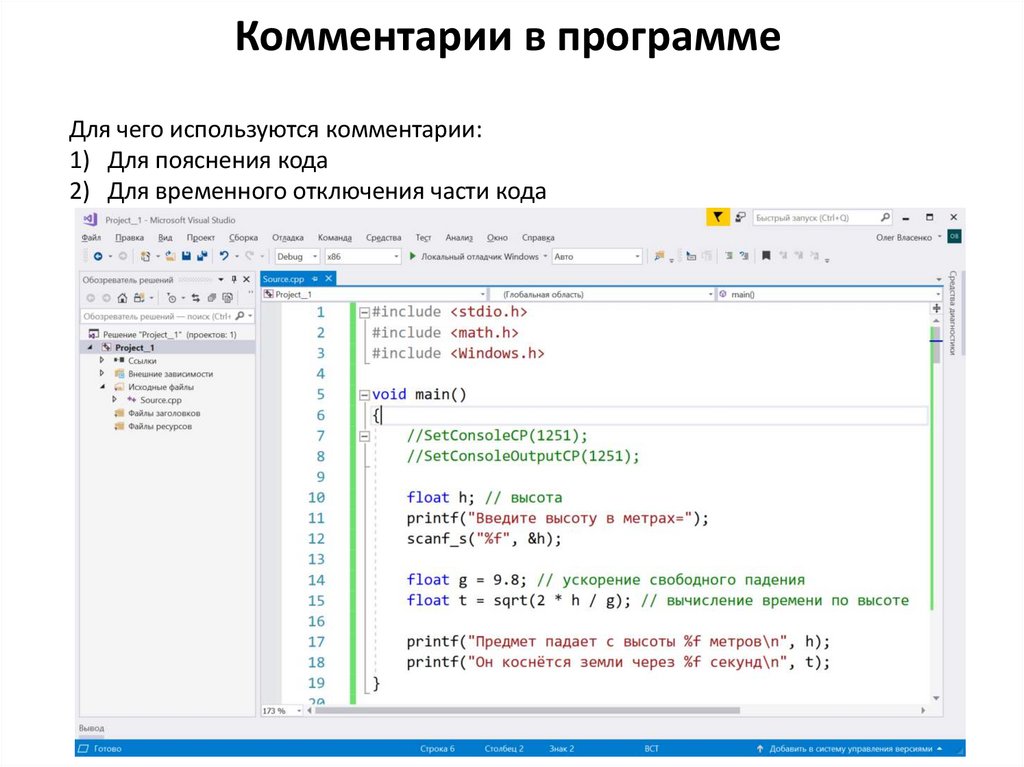This screenshot has height=767, width=1024.
Task: Start the debugger with the green play icon
Action: point(412,256)
